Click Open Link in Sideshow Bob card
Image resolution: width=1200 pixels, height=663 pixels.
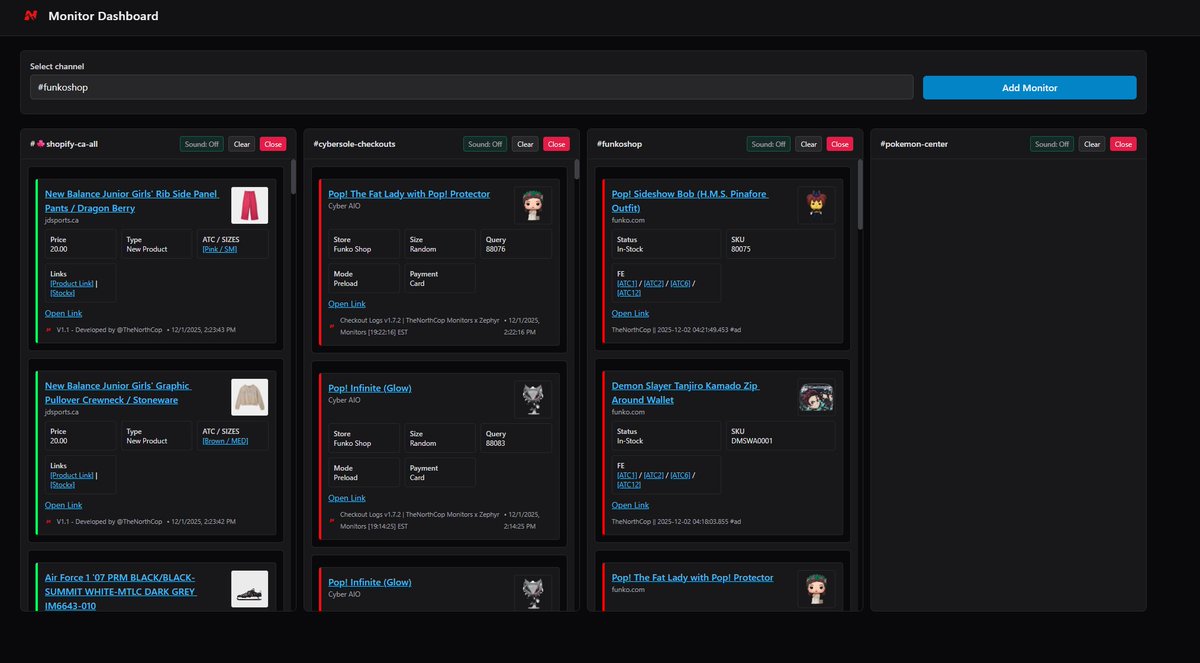(630, 313)
